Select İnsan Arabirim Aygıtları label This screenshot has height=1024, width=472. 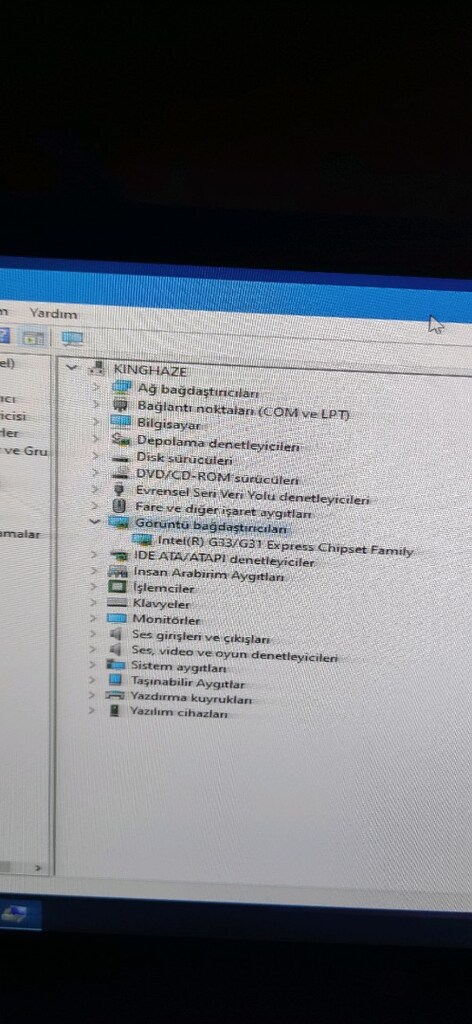208,575
